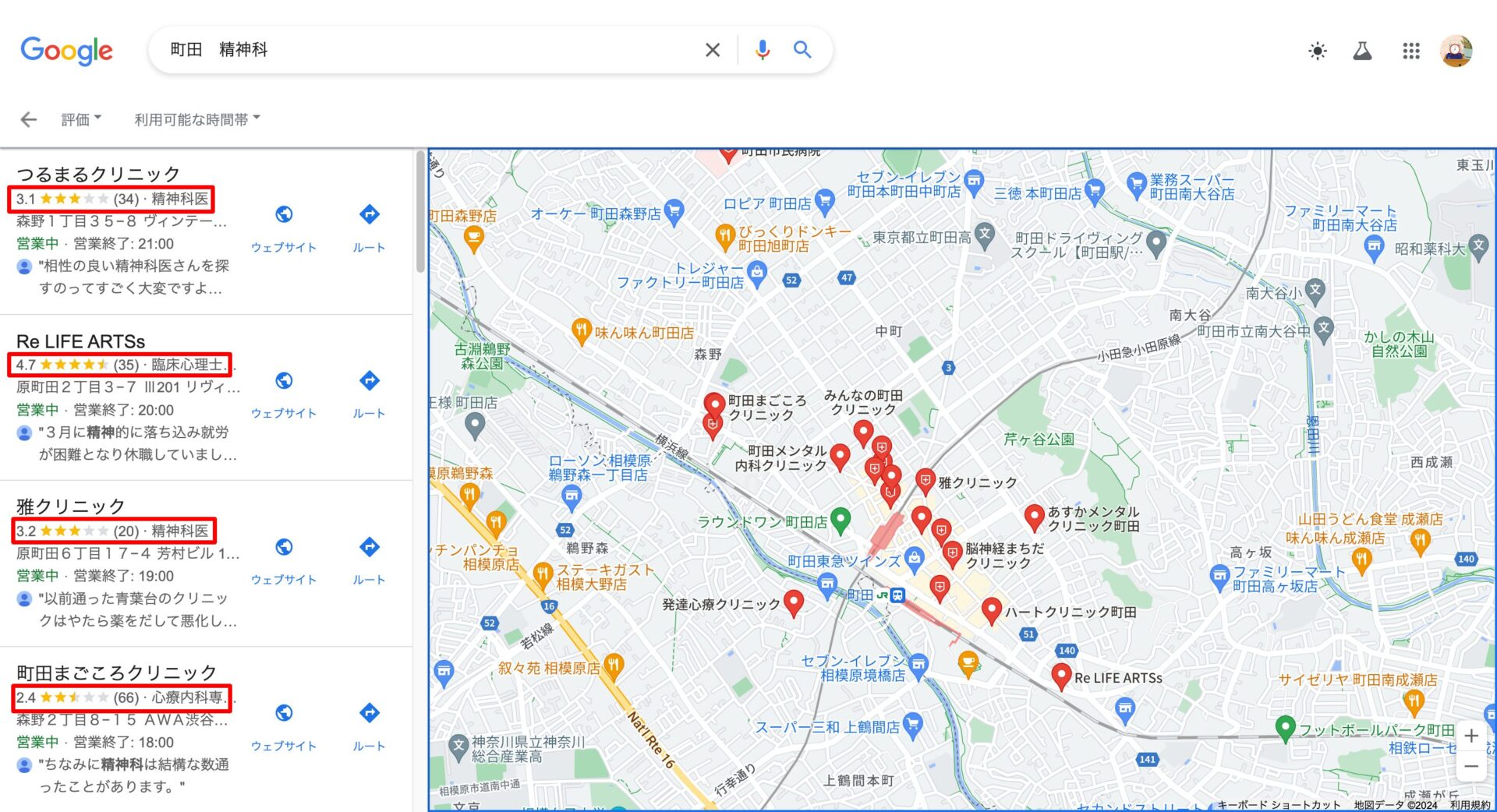Open Search Labs flask icon
The height and width of the screenshot is (812, 1497).
(1362, 51)
